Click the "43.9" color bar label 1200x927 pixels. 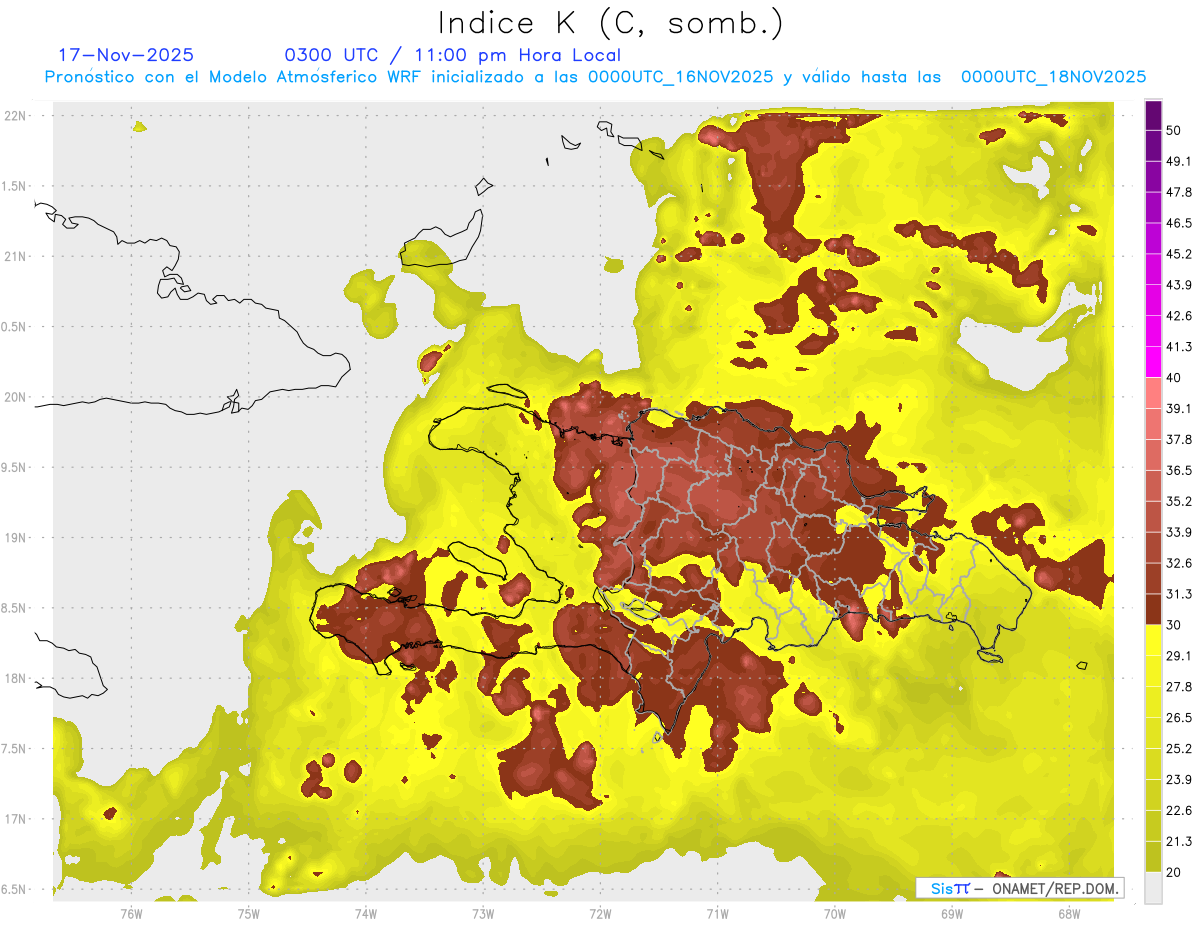[1179, 285]
